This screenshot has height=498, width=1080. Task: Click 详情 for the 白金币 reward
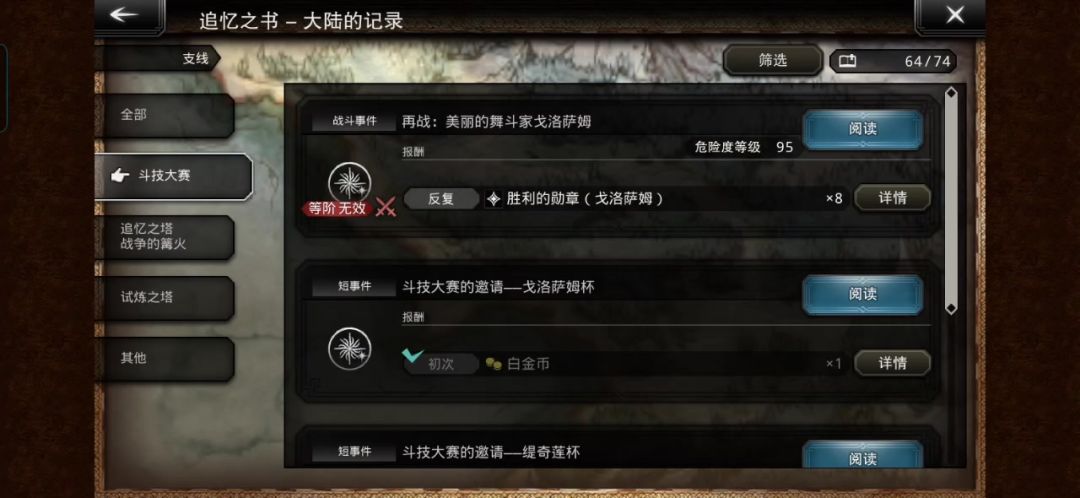[893, 363]
